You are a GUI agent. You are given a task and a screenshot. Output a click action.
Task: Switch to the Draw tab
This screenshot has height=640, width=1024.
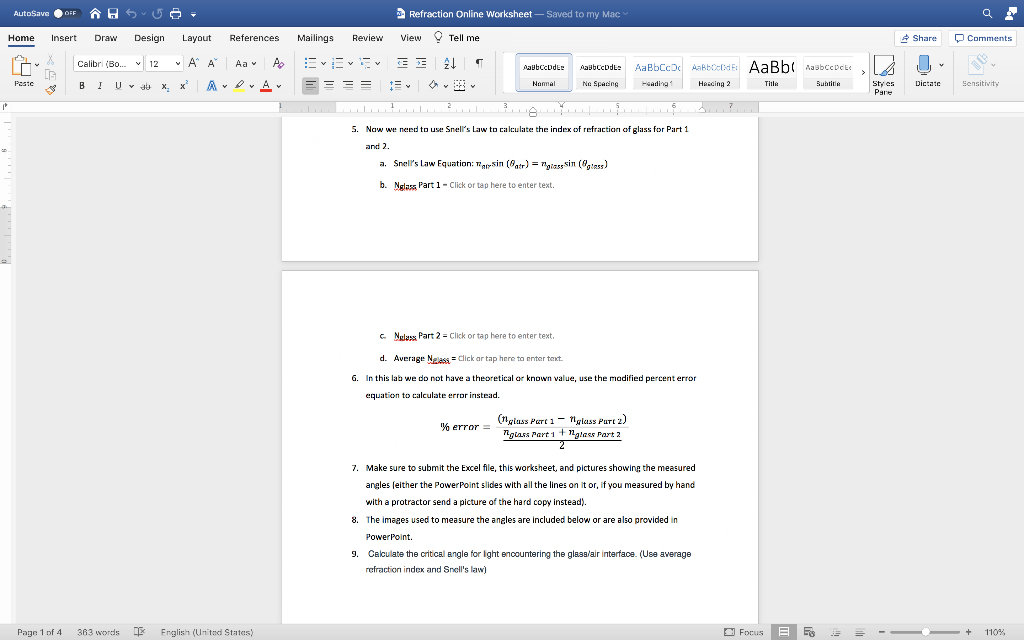click(105, 38)
